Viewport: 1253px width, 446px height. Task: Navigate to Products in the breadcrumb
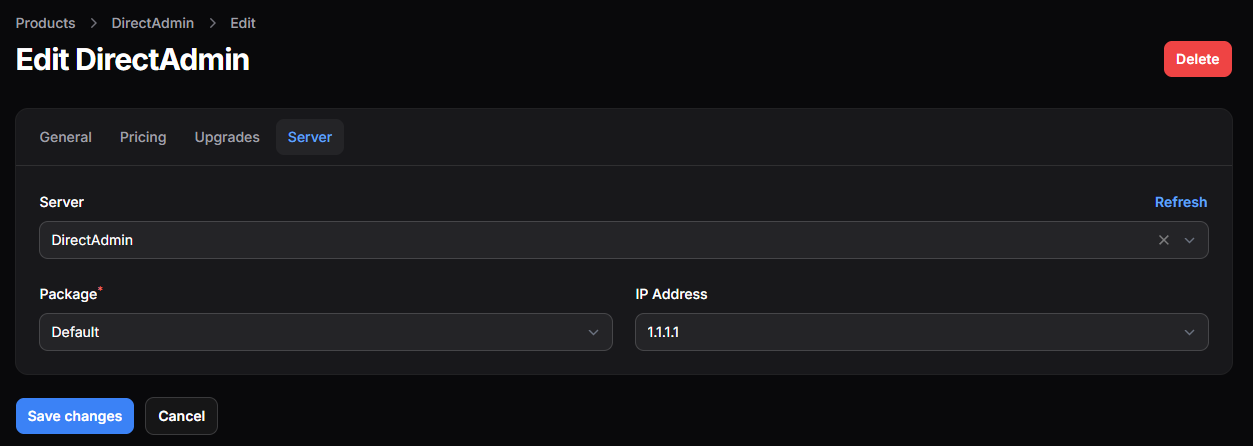pos(46,23)
